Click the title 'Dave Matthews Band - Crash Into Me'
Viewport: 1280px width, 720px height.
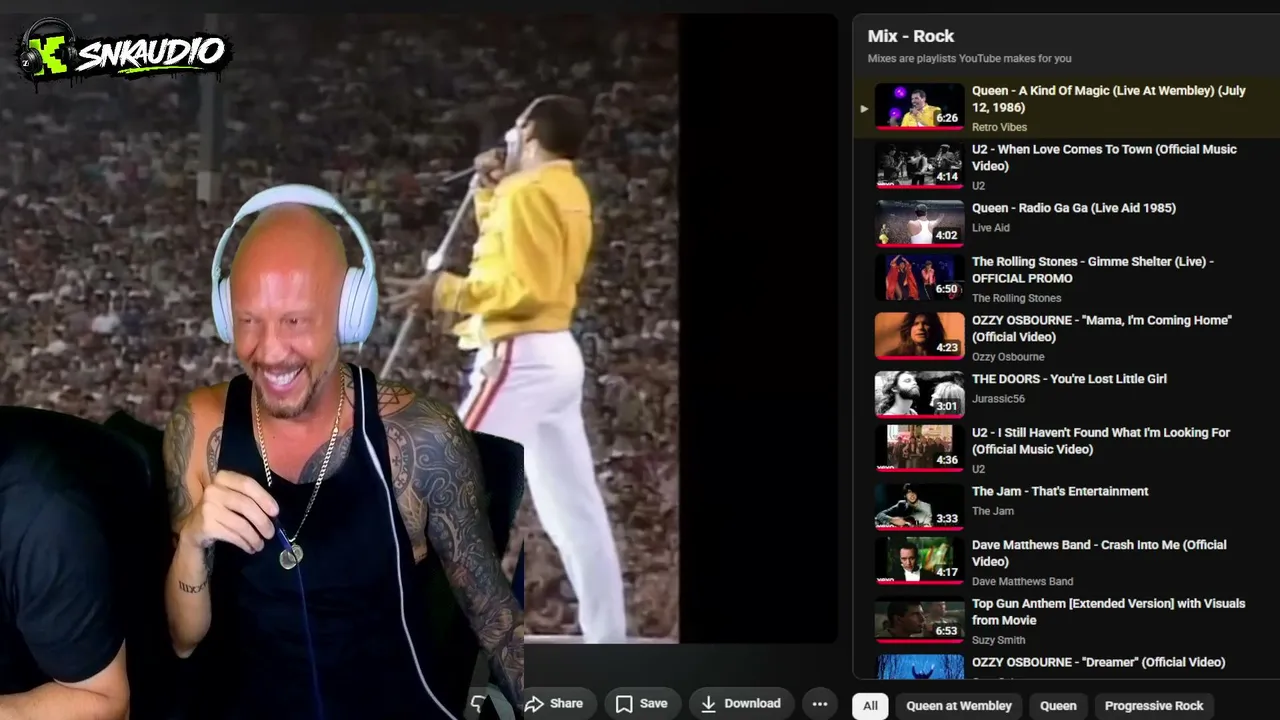pyautogui.click(x=1099, y=553)
